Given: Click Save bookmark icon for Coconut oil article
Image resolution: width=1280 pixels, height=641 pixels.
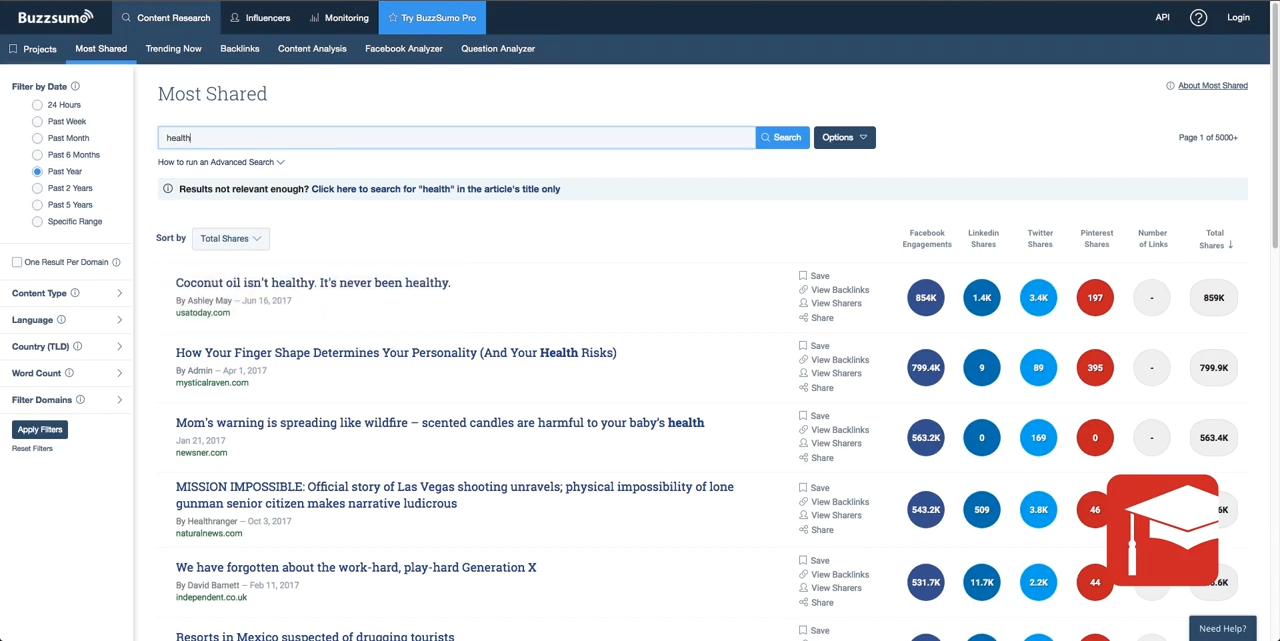Looking at the screenshot, I should 803,276.
